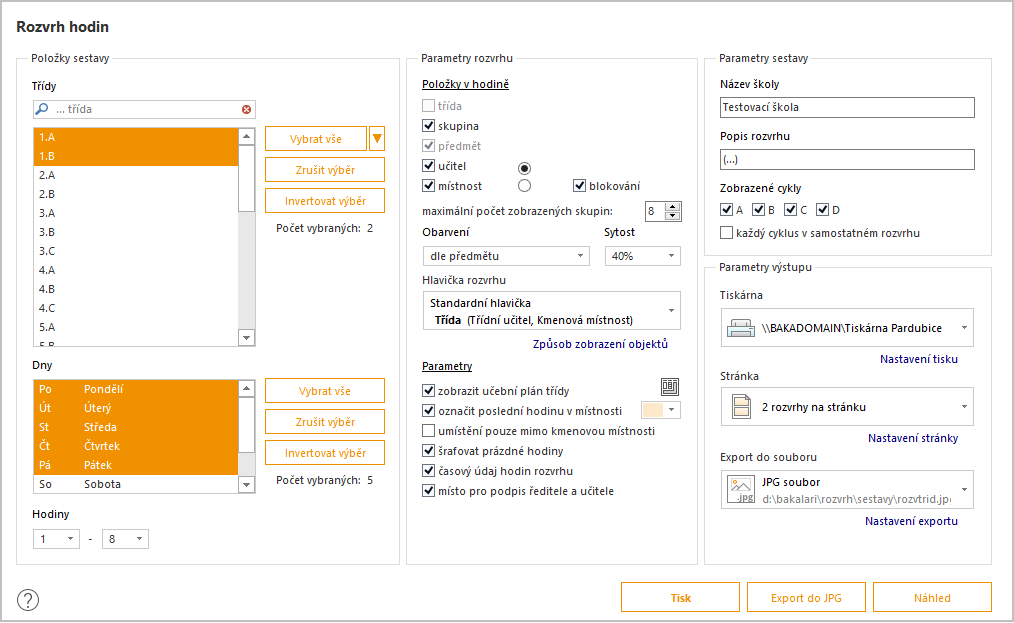The width and height of the screenshot is (1014, 623).
Task: Uncheck šrafovat prázdné hodiny
Action: (x=428, y=450)
